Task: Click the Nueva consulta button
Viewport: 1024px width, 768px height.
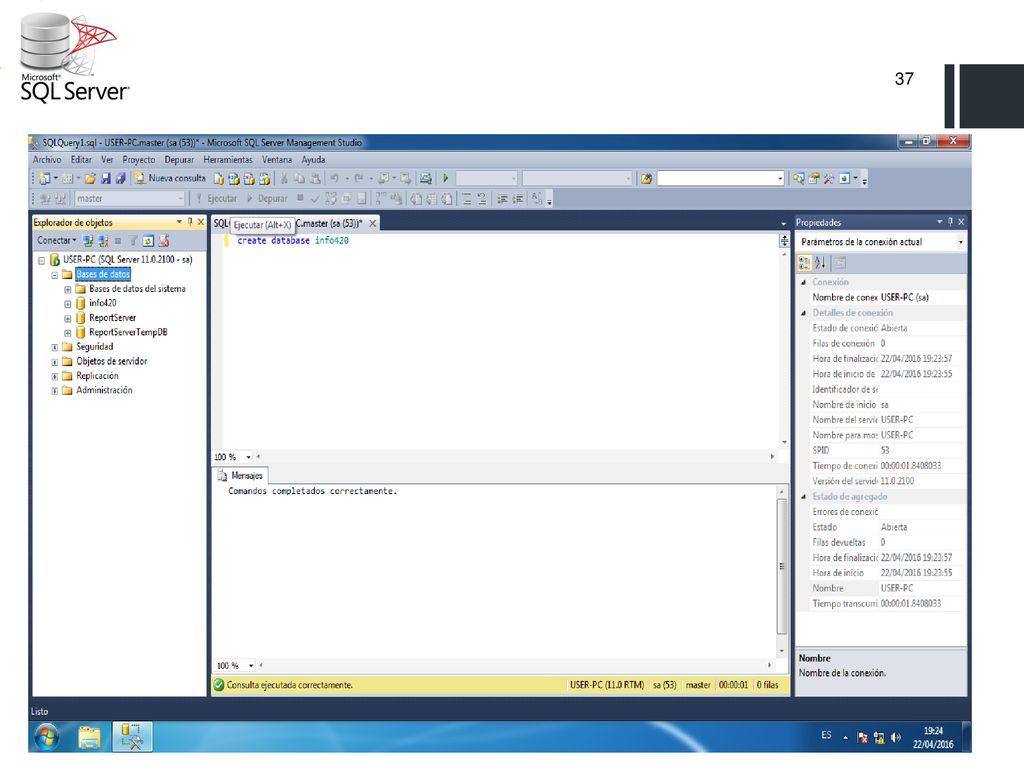Action: pos(170,178)
